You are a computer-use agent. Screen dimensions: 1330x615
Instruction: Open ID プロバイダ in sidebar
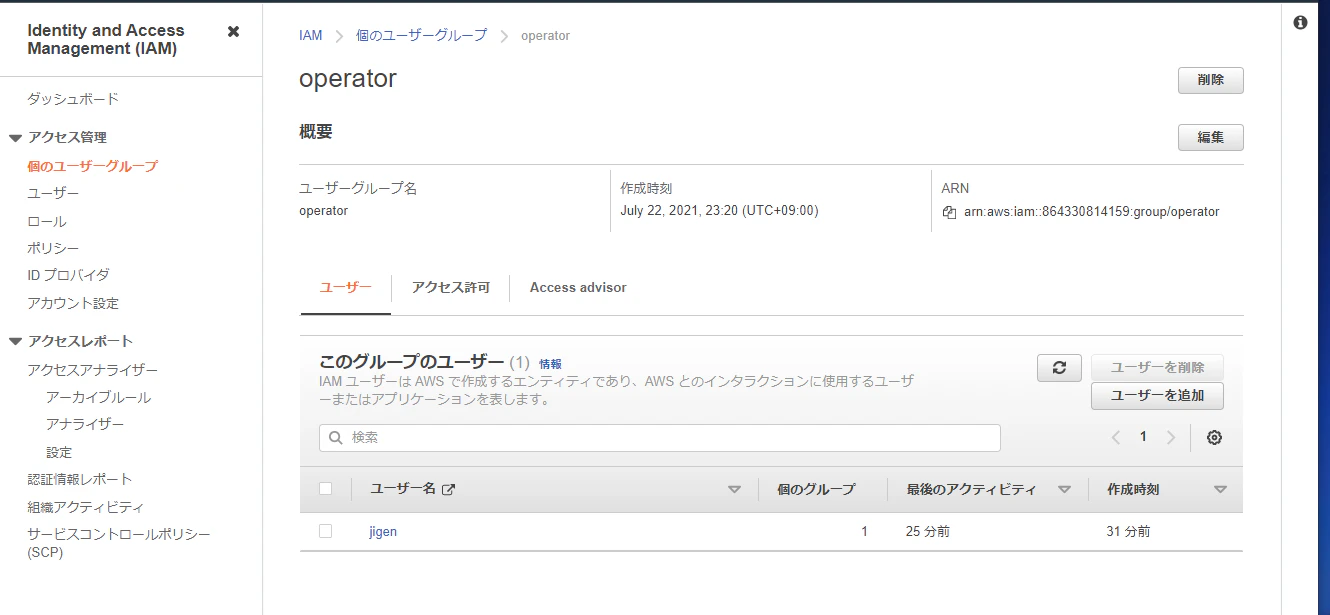68,275
